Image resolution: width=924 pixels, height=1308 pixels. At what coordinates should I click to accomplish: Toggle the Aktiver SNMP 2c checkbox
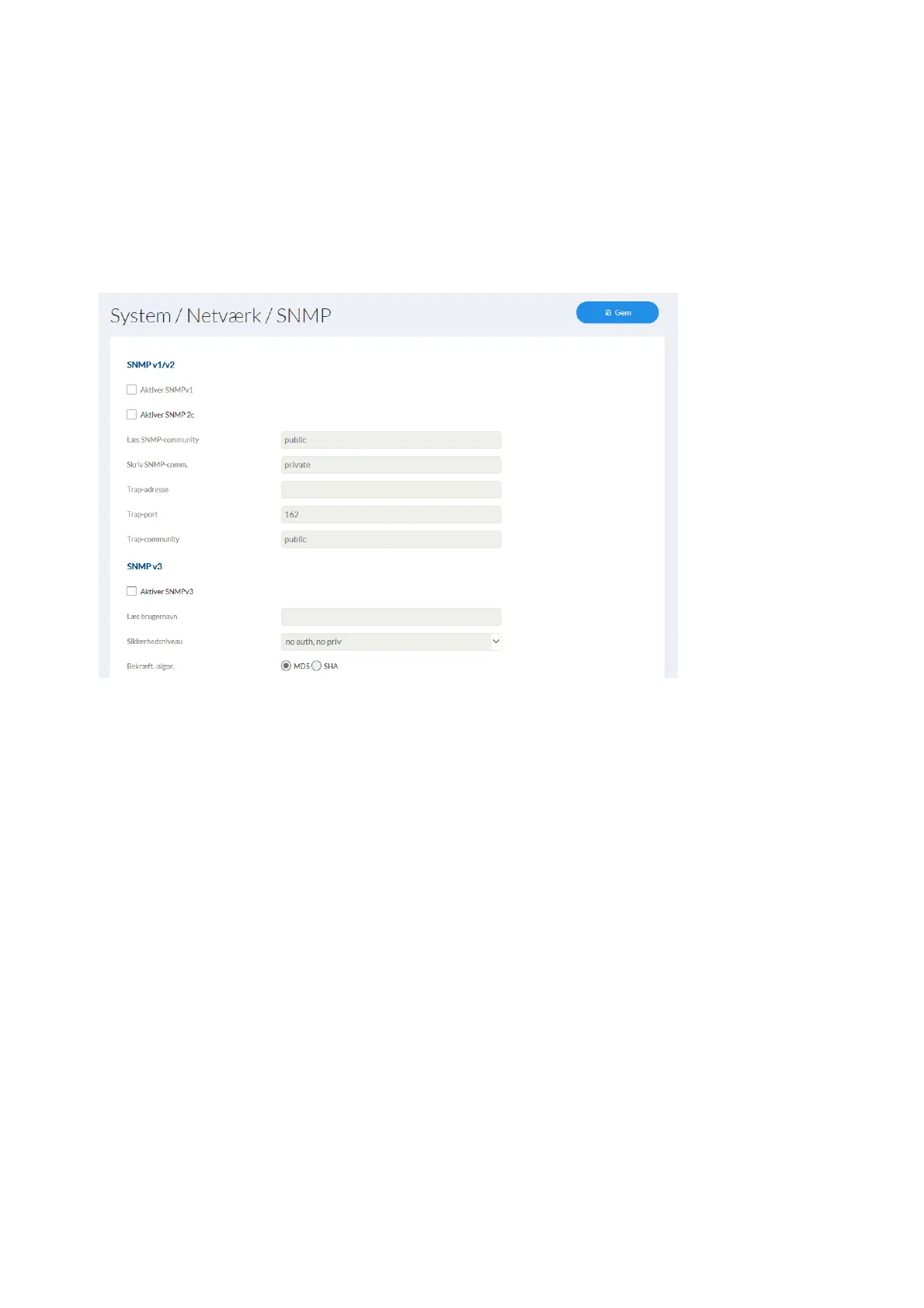click(132, 415)
